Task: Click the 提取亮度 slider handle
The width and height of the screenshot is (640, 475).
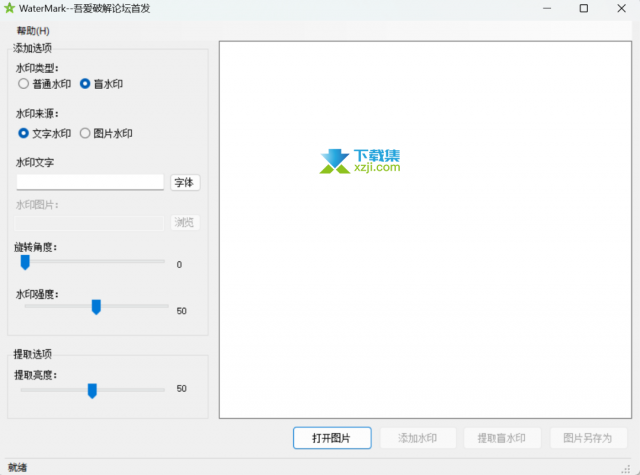Action: pyautogui.click(x=93, y=391)
